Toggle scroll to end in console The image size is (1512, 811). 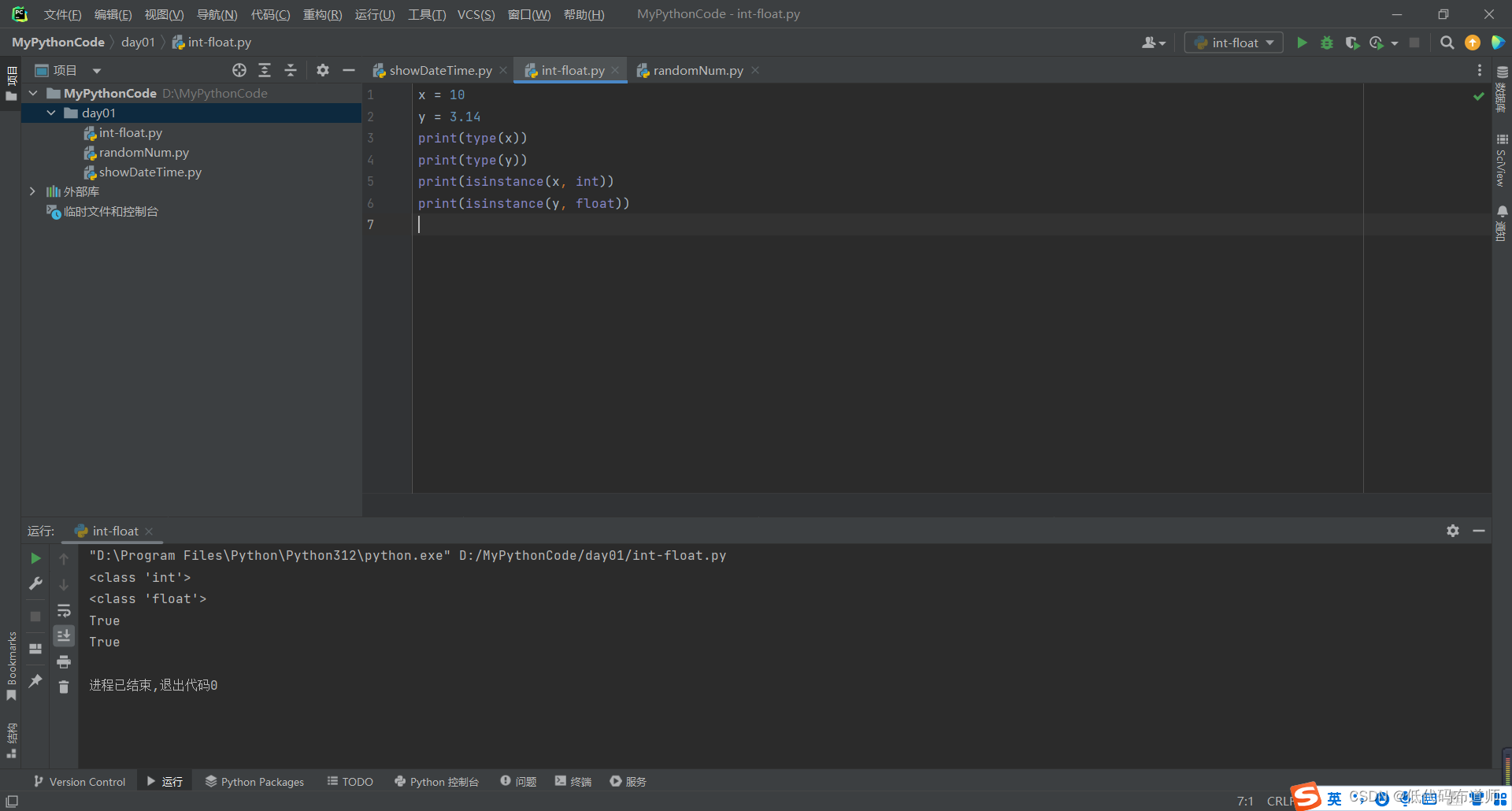[64, 635]
